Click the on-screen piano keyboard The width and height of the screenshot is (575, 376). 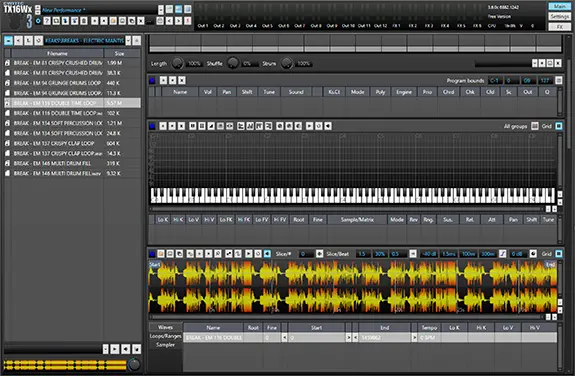[x=353, y=196]
